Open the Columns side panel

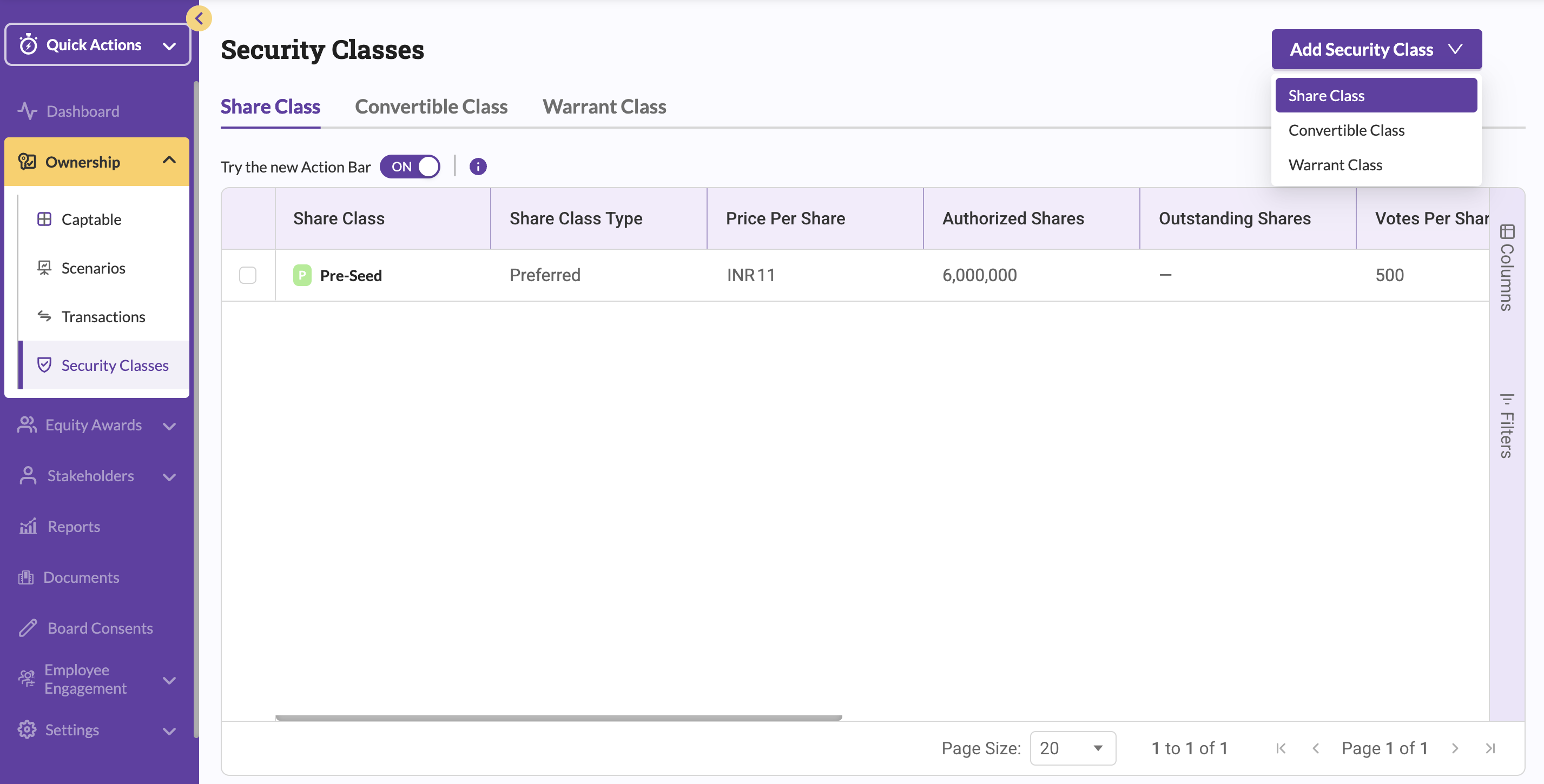tap(1507, 268)
